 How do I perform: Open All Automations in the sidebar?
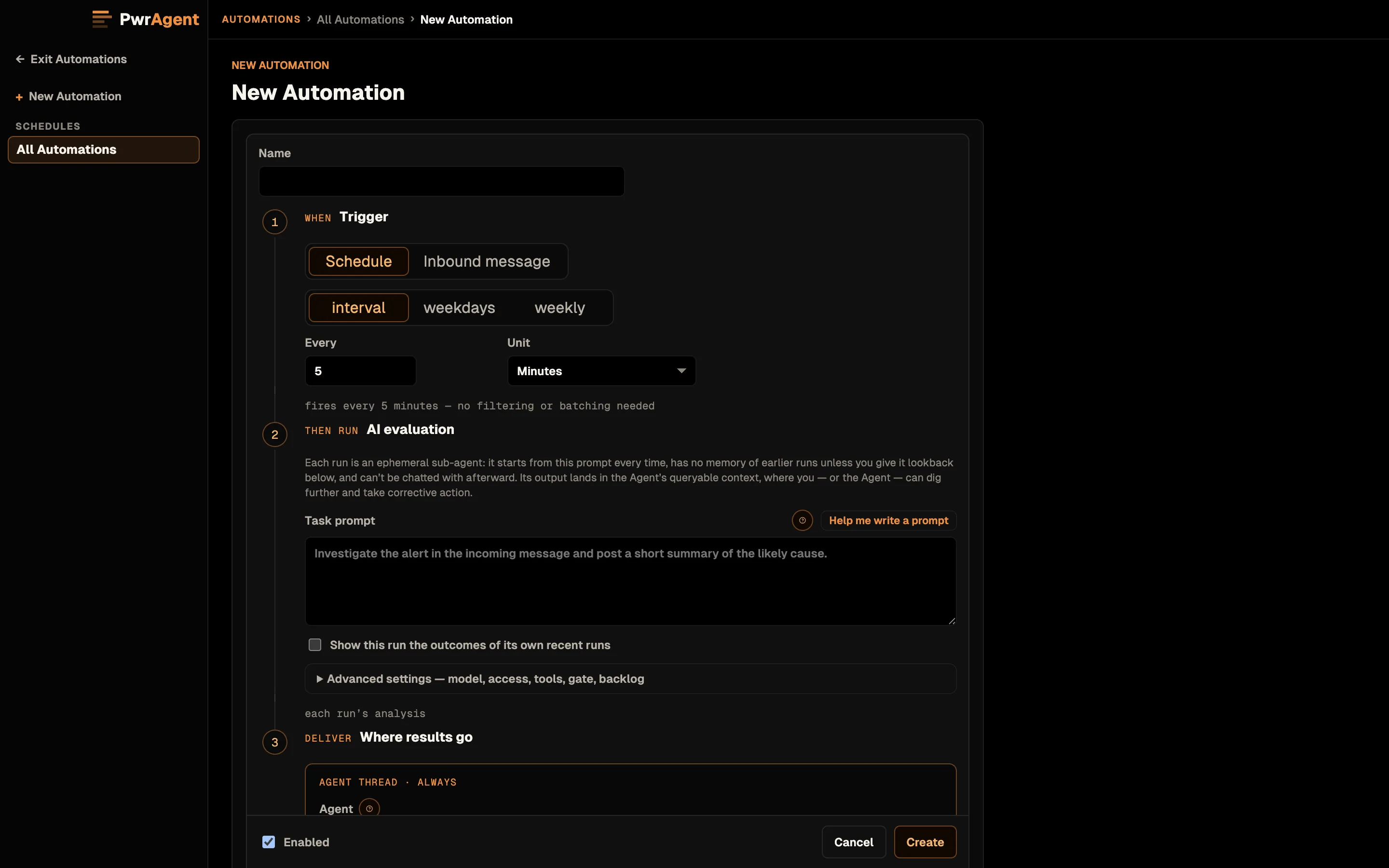(103, 150)
